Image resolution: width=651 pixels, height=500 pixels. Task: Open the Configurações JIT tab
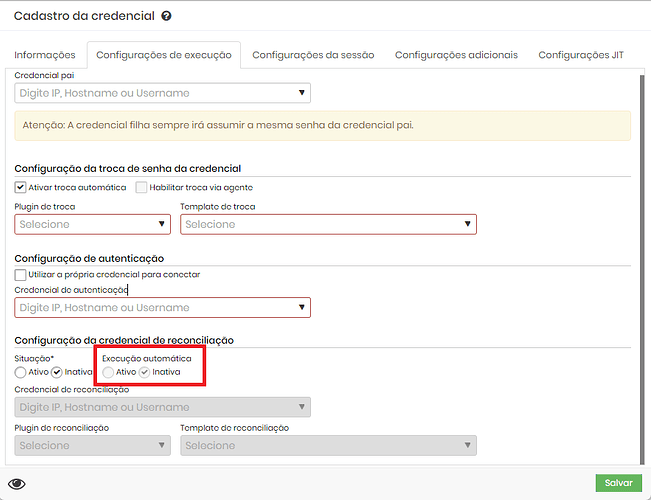coord(580,55)
